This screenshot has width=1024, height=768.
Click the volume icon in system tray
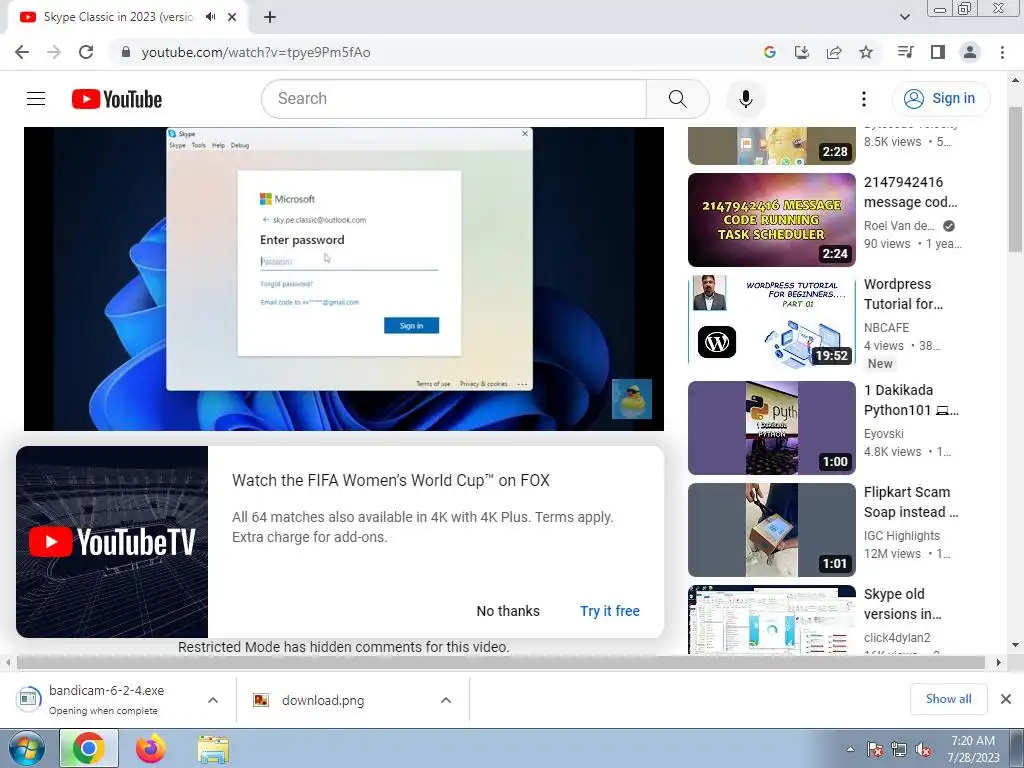click(923, 750)
